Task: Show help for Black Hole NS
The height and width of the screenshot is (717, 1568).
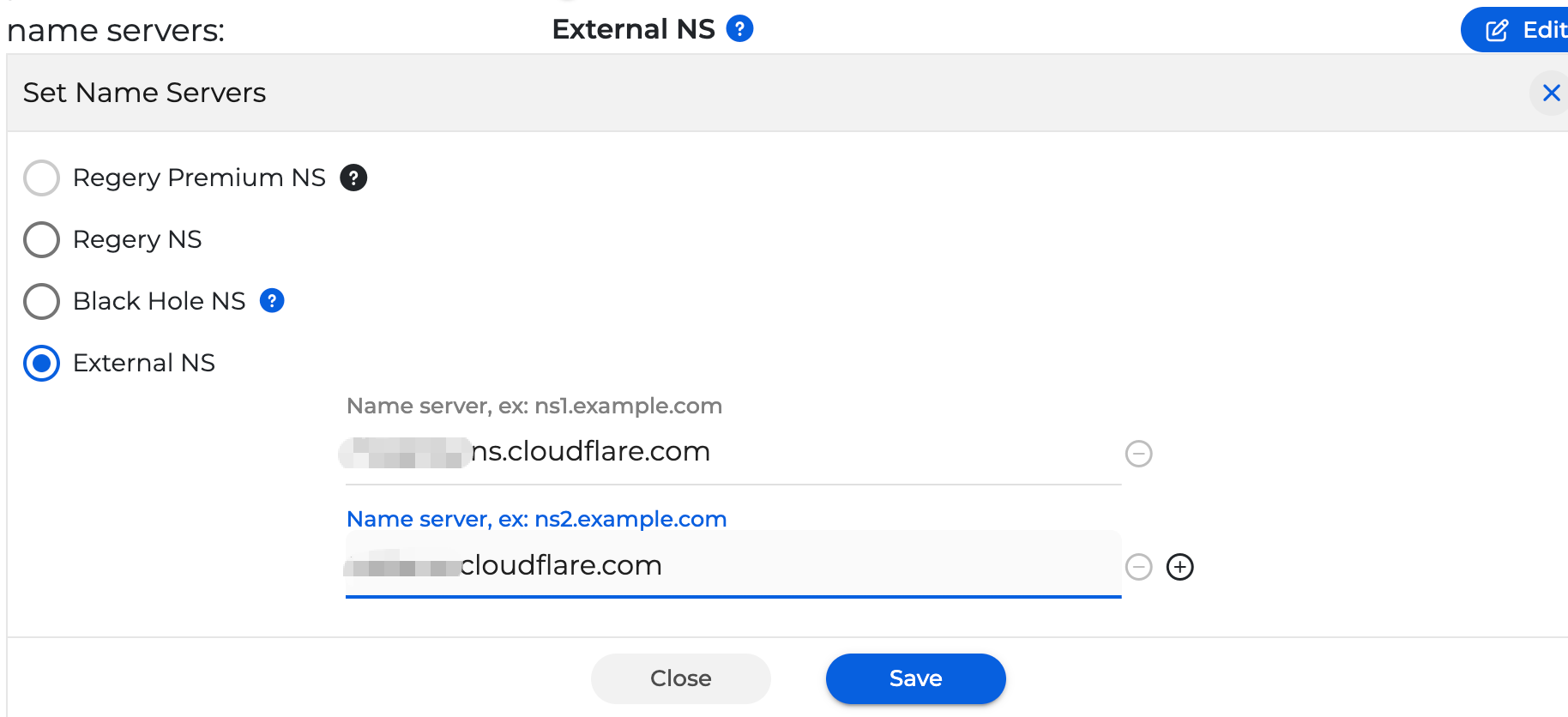Action: [272, 301]
